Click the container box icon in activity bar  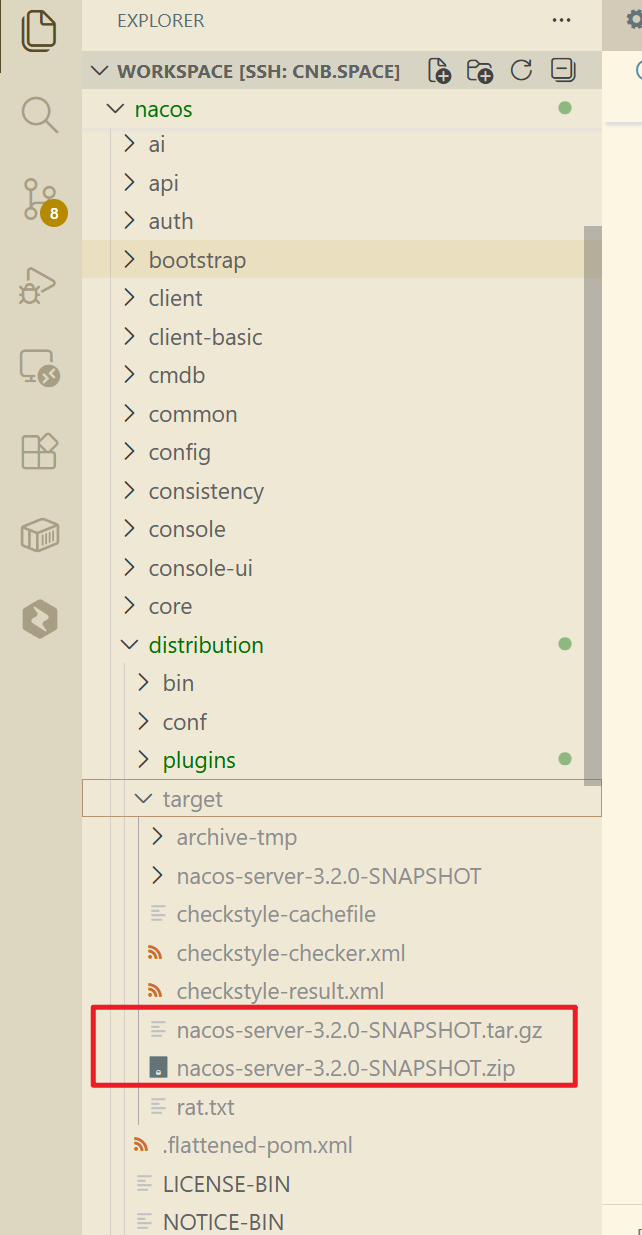point(40,536)
